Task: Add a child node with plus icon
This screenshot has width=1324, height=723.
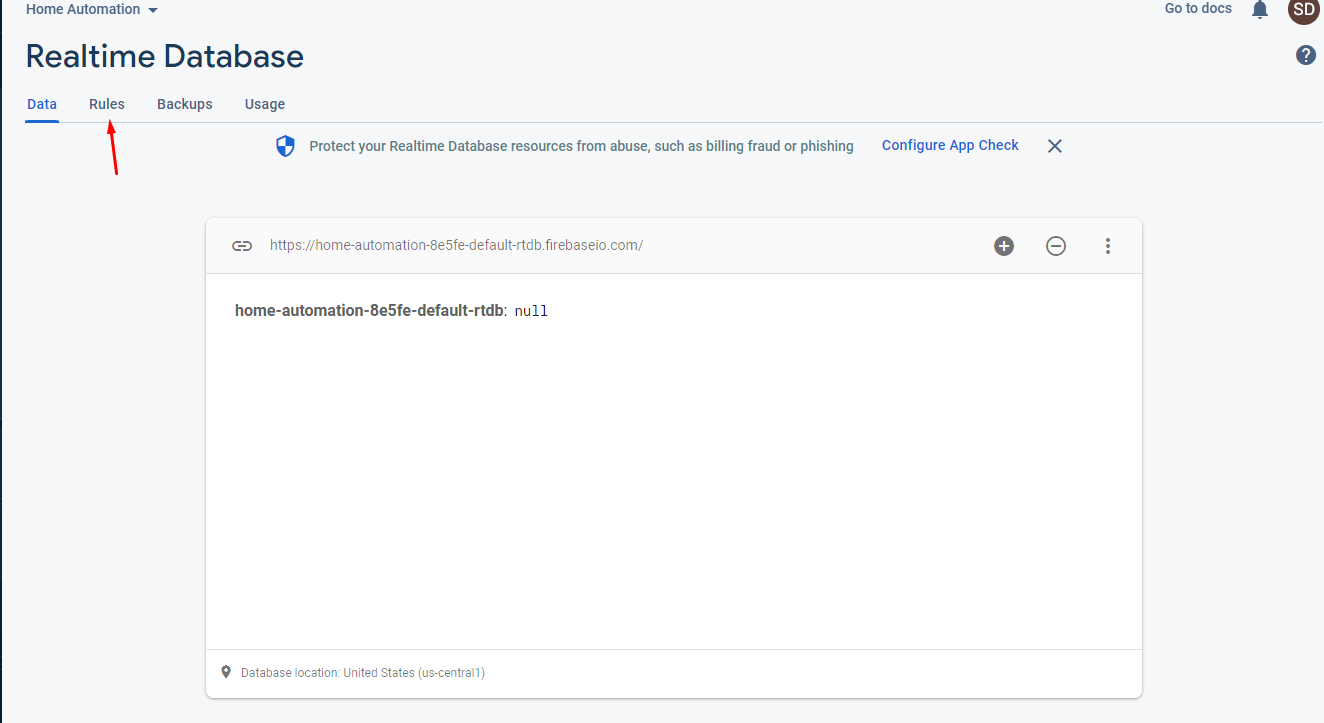Action: pyautogui.click(x=1004, y=246)
